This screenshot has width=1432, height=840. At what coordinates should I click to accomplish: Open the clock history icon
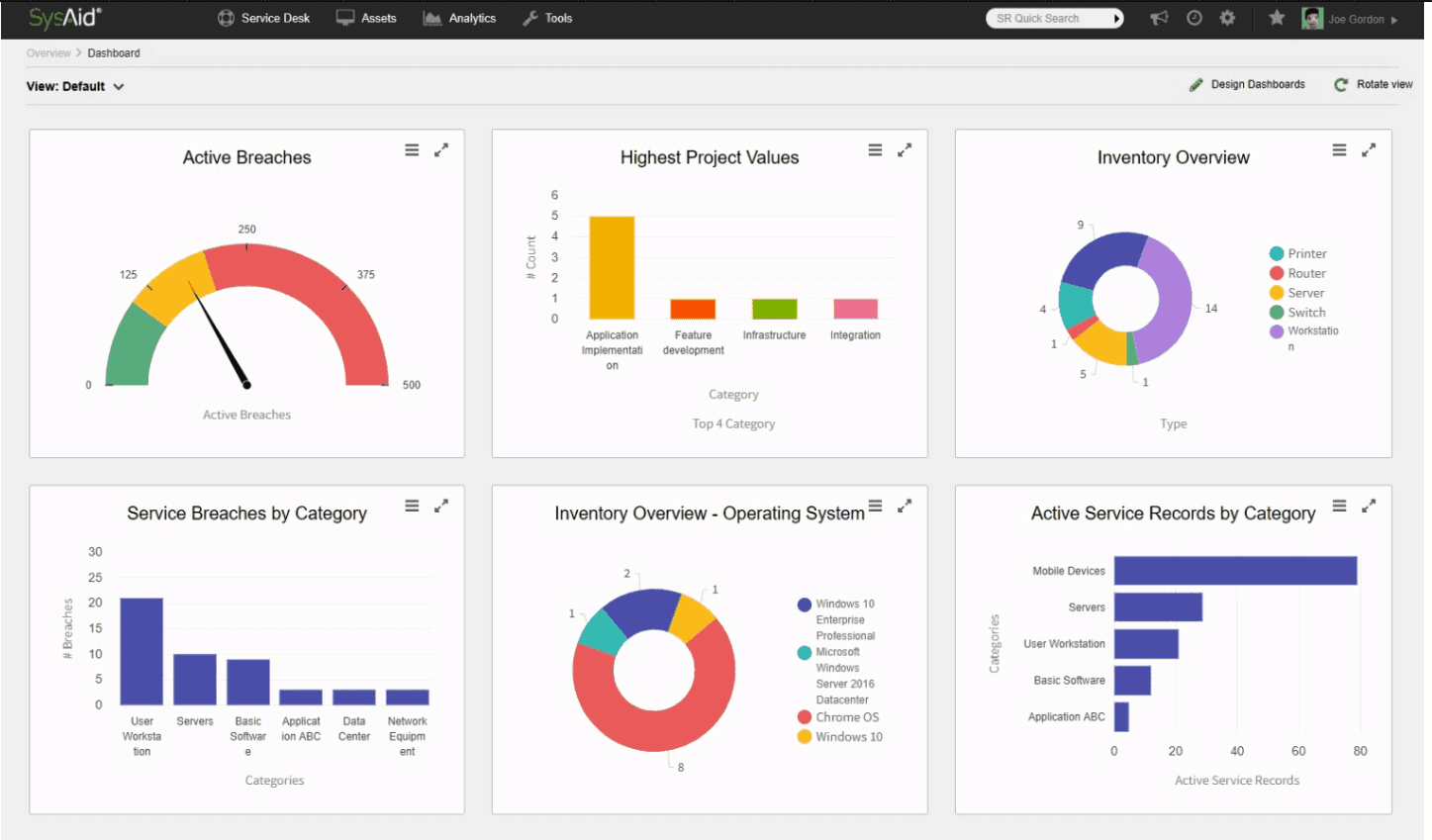(x=1194, y=18)
